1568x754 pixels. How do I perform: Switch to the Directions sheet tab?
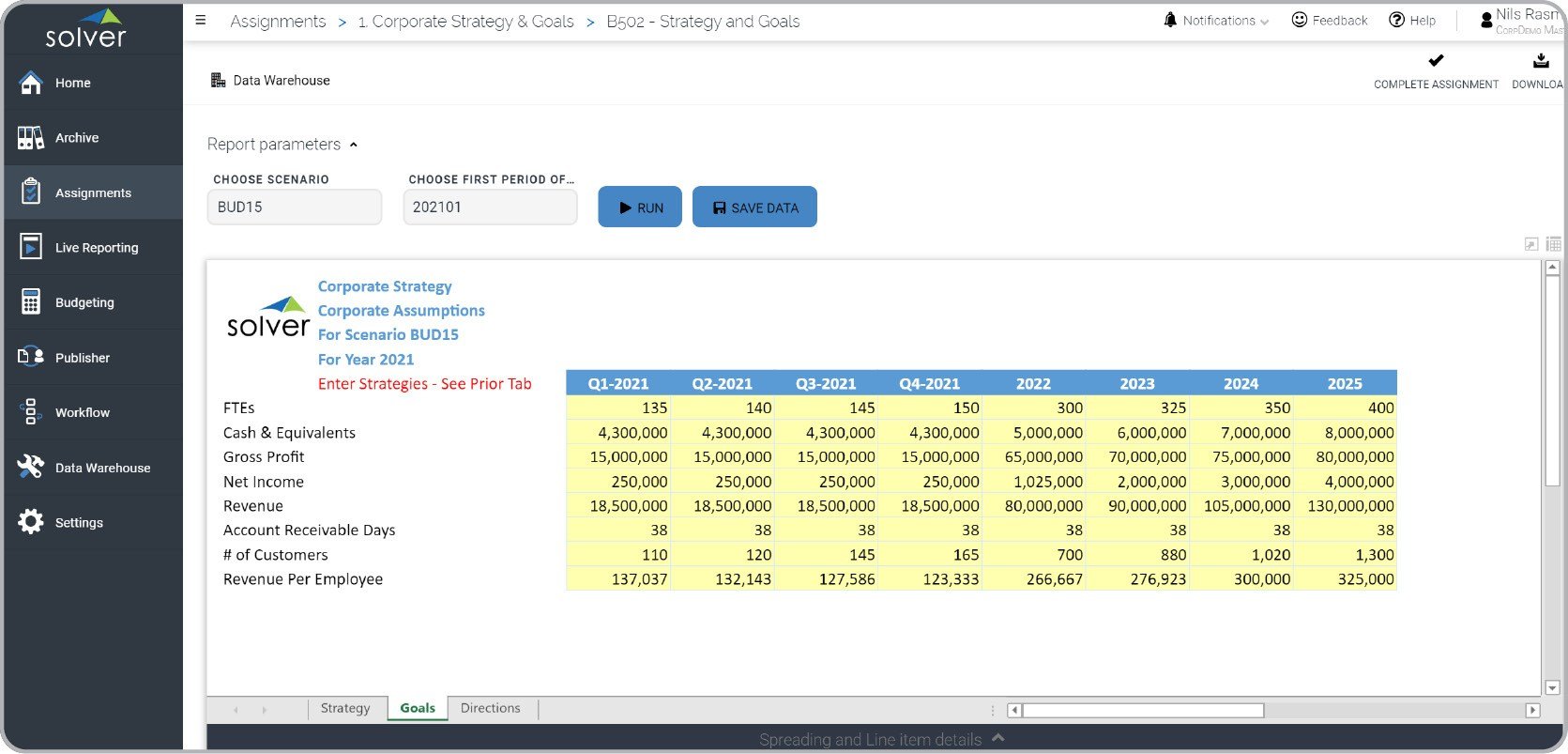(490, 708)
